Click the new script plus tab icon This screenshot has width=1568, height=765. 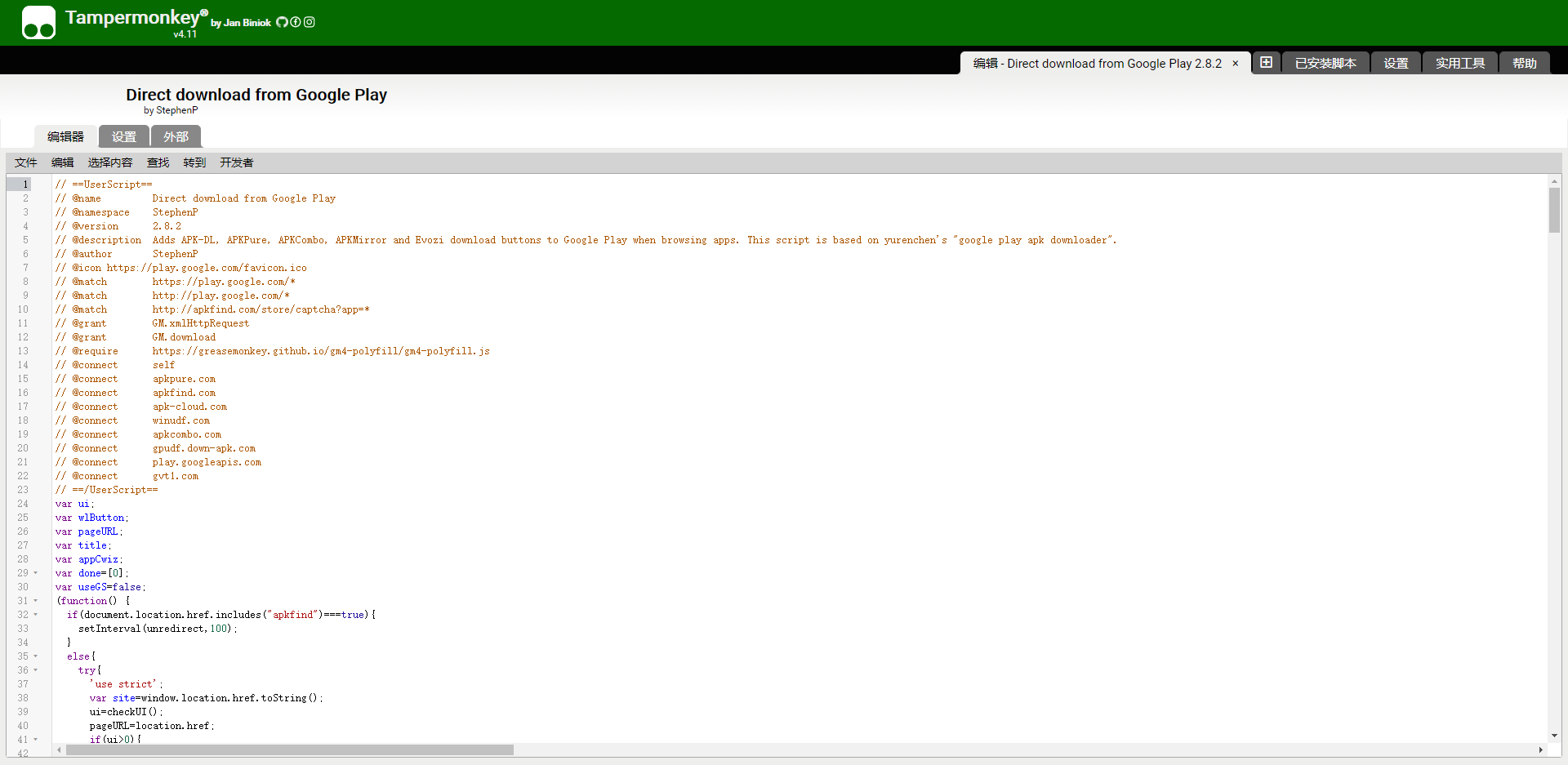click(1266, 63)
